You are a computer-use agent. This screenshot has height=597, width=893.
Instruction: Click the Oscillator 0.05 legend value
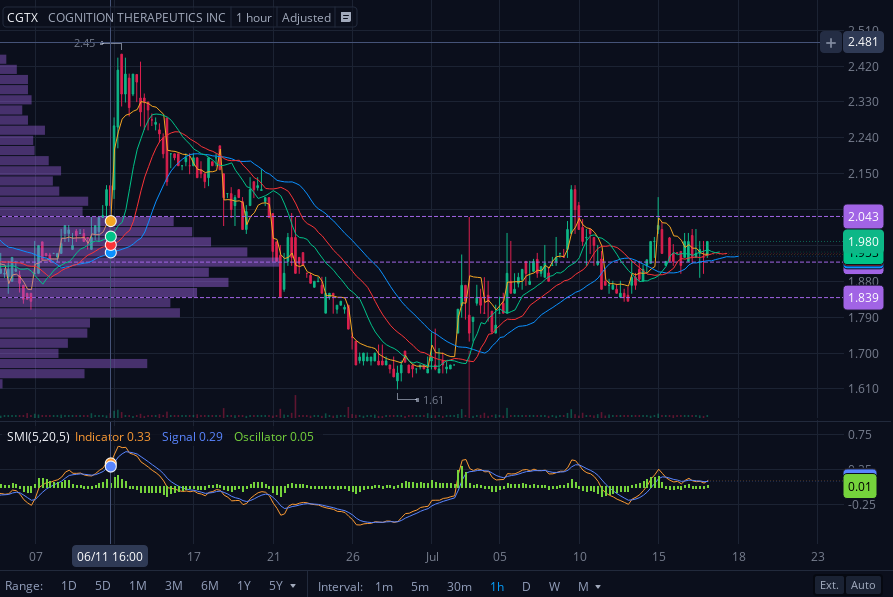[274, 436]
